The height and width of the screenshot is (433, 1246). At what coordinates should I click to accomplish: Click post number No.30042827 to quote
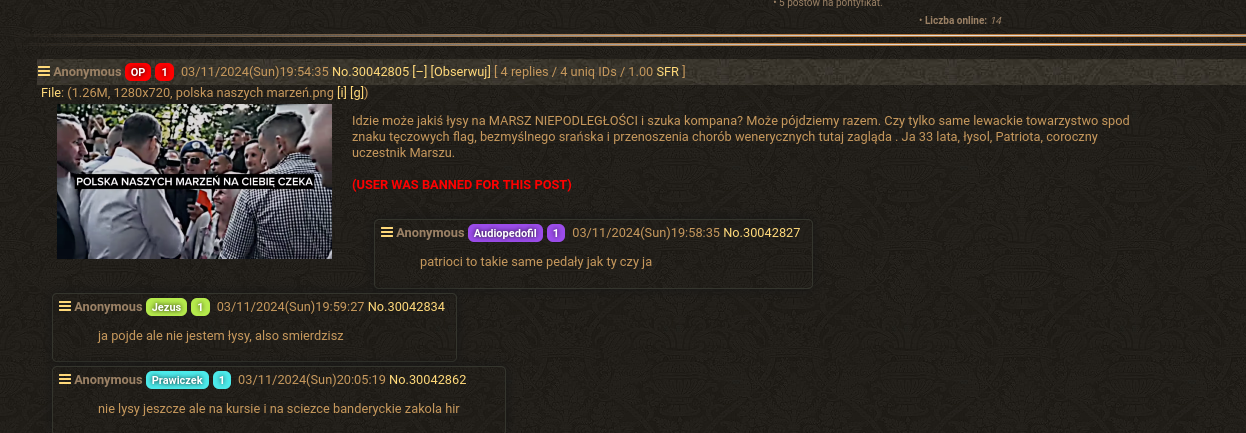[762, 233]
